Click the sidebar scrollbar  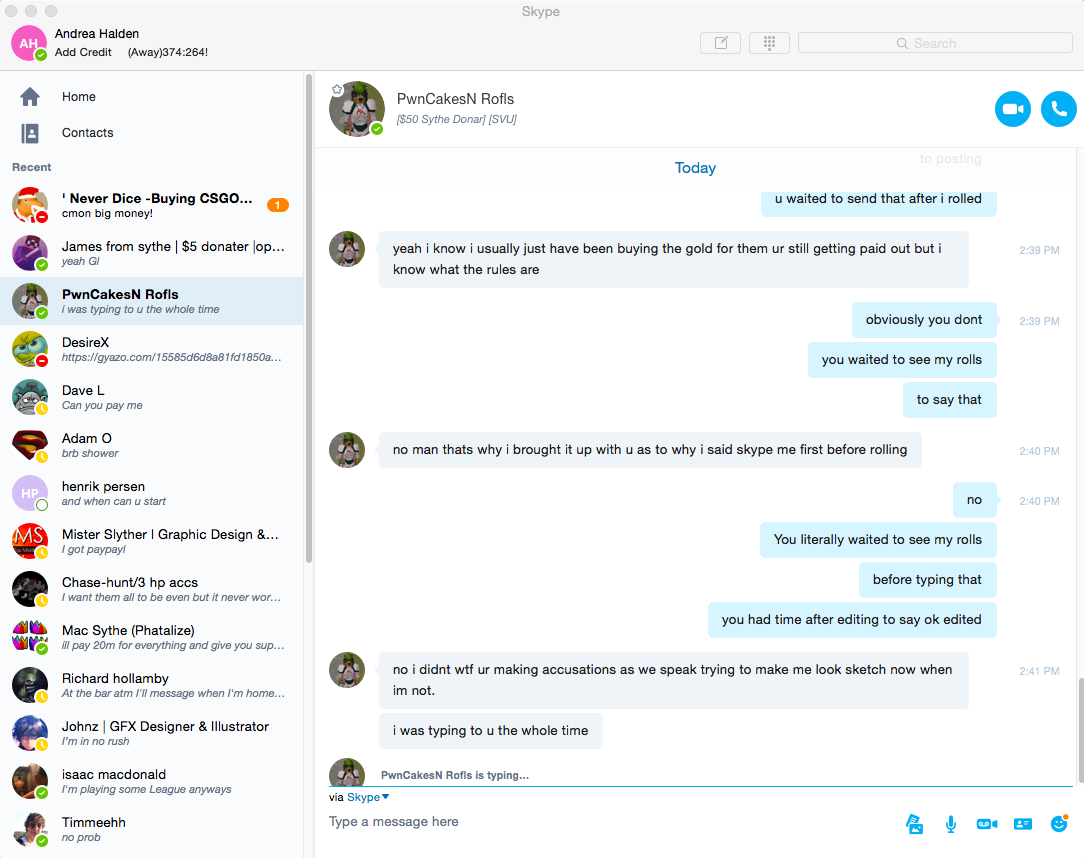(x=308, y=318)
